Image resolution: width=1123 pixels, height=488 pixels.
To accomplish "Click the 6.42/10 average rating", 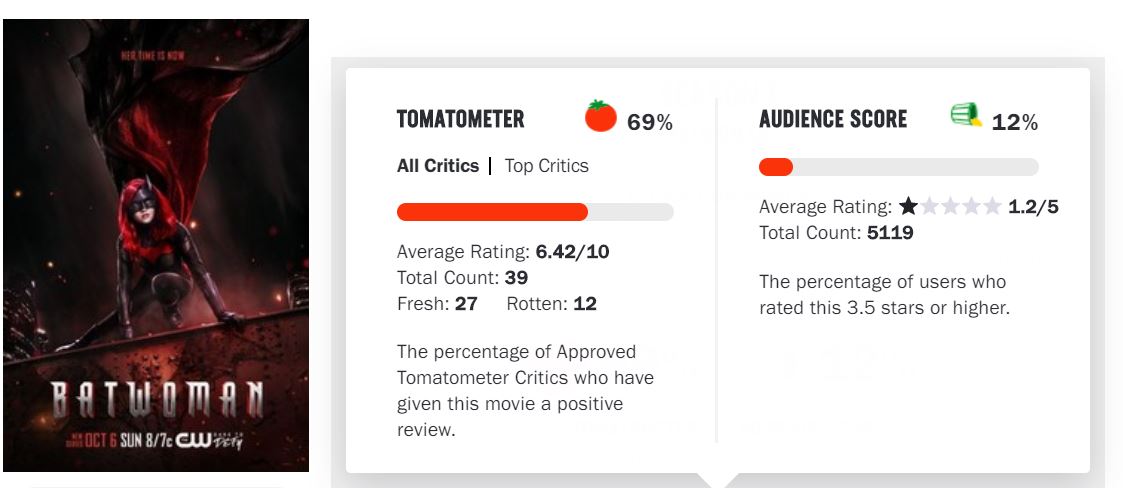I will coord(572,252).
